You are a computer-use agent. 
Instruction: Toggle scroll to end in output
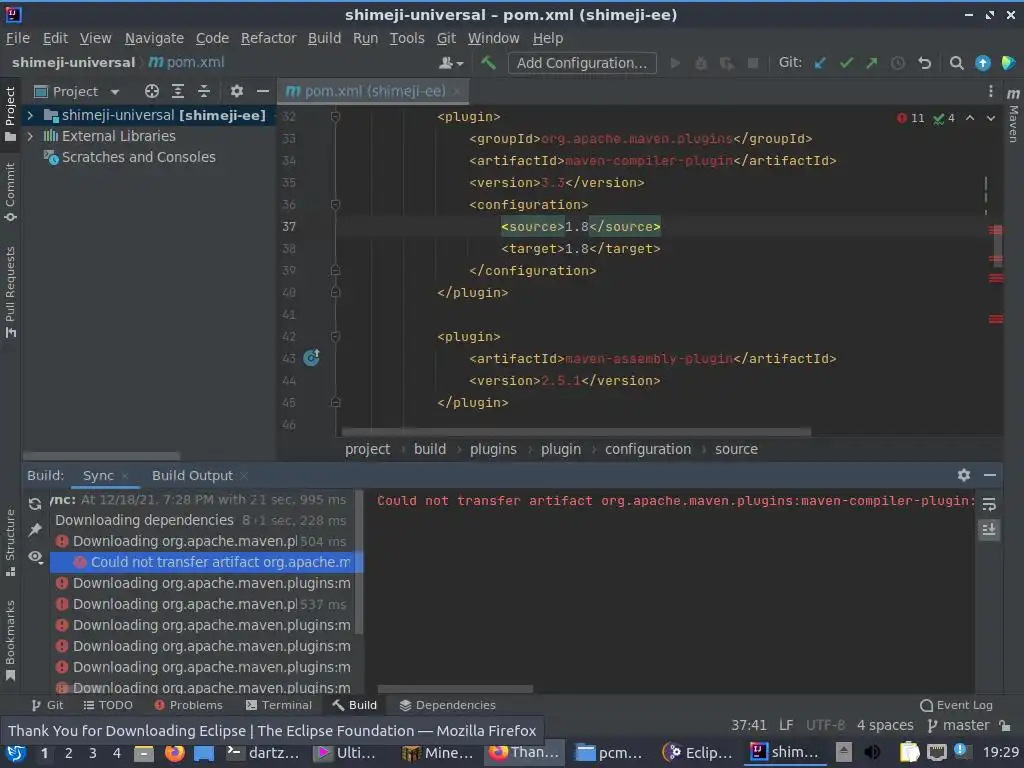(989, 530)
